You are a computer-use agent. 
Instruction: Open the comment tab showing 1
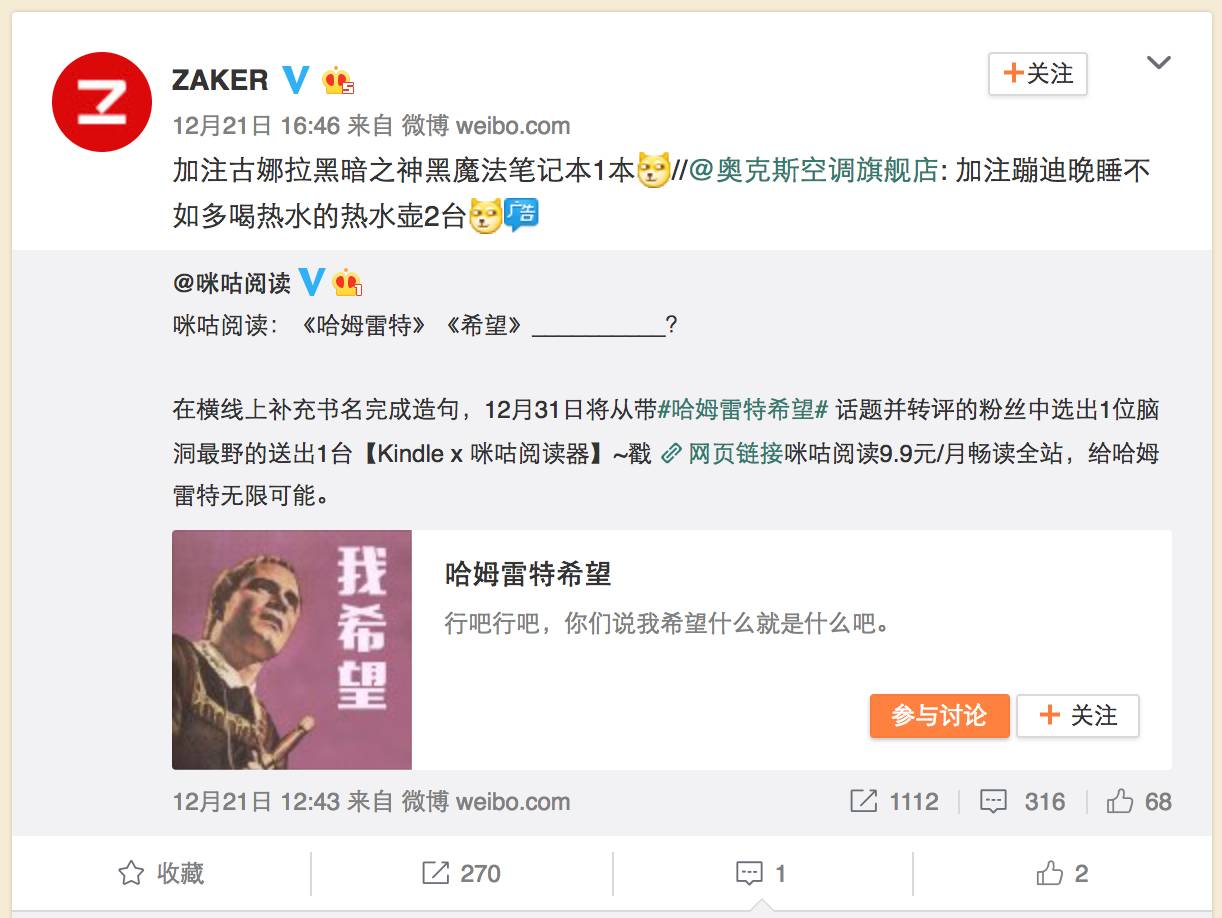pos(761,873)
